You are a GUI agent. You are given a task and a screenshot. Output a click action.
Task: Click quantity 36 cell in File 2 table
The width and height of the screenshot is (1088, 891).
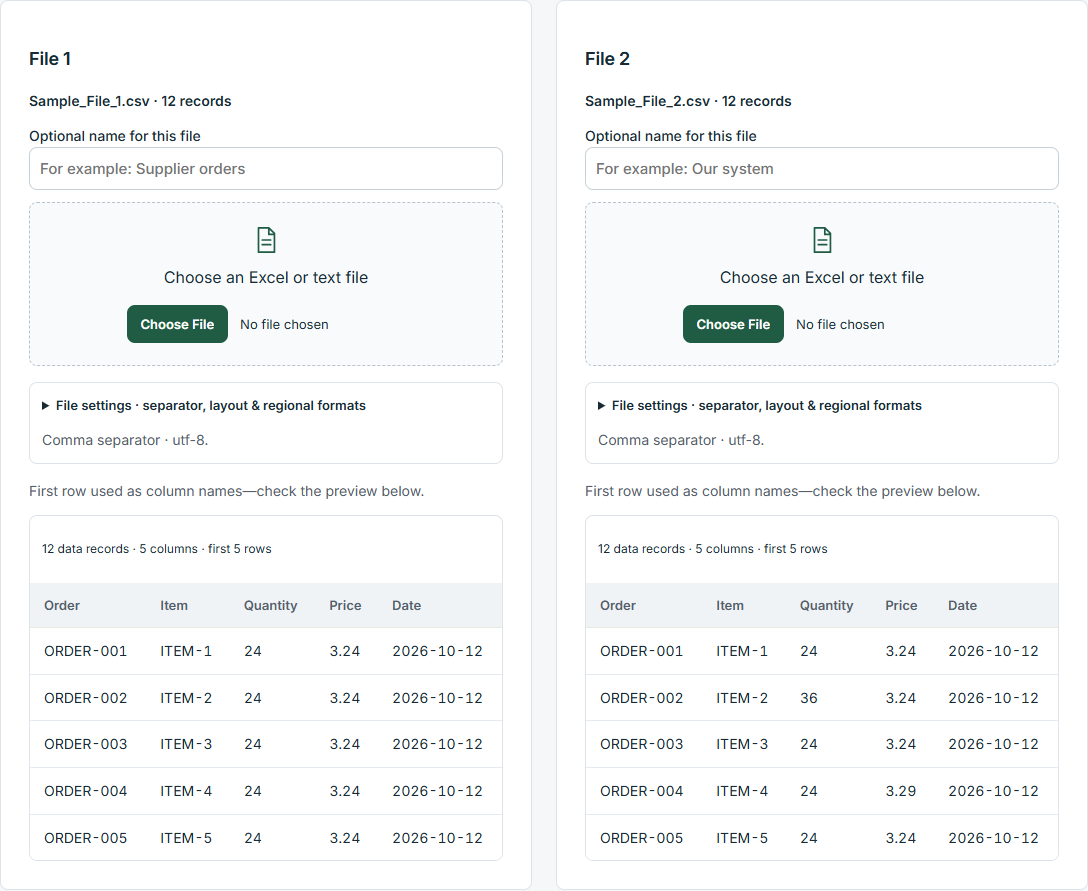pyautogui.click(x=808, y=698)
